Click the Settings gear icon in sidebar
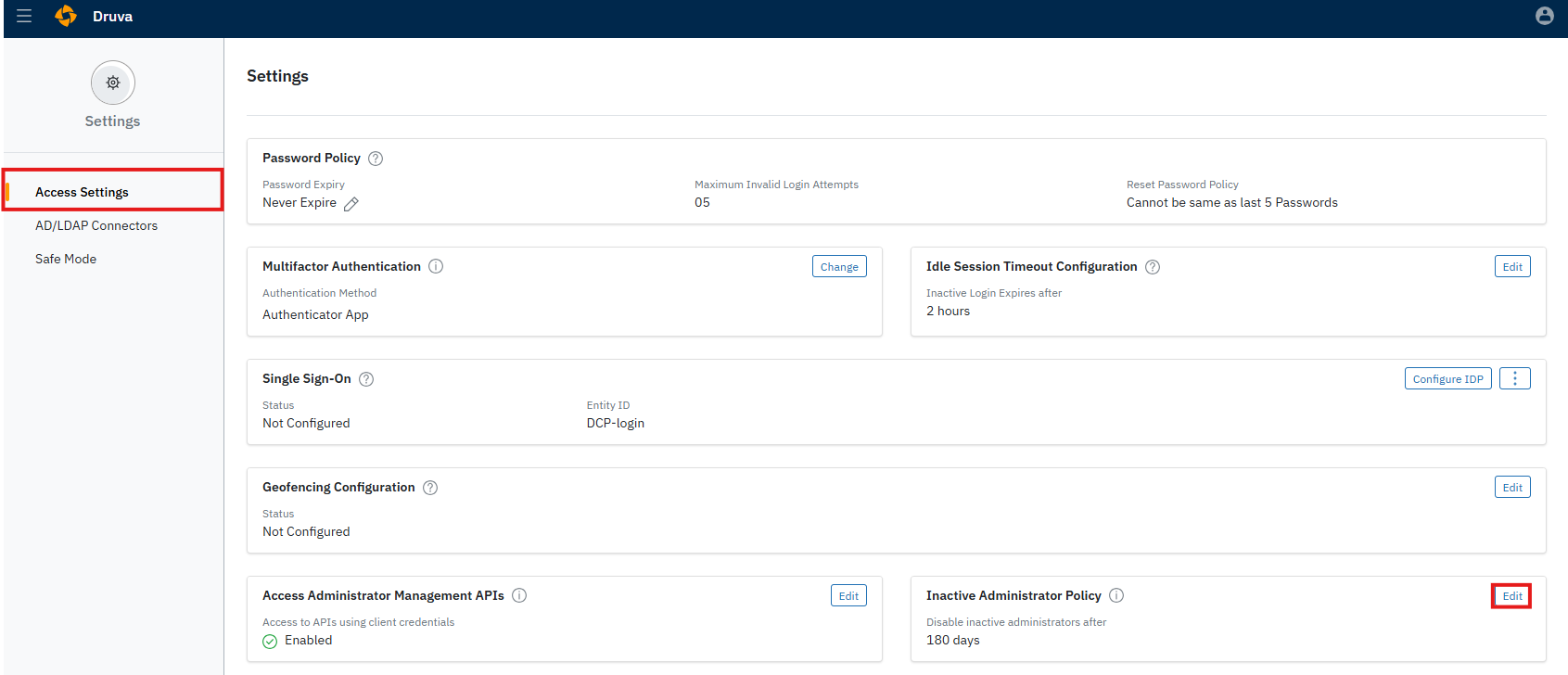The width and height of the screenshot is (1568, 675). click(x=113, y=83)
